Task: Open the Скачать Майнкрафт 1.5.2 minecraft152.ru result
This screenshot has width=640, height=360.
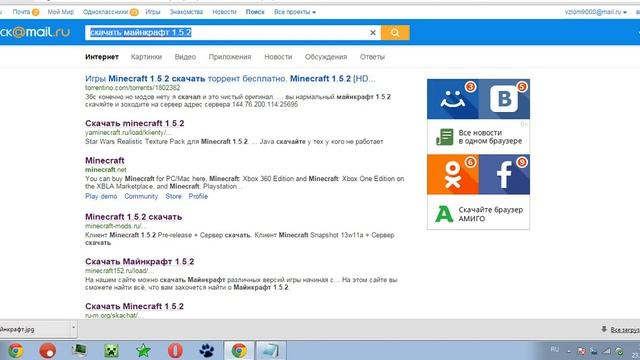Action: (x=140, y=261)
